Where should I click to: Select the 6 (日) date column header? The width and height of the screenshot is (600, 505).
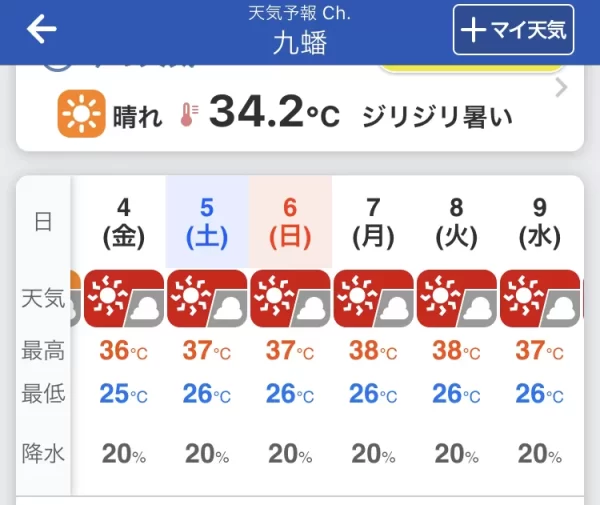tap(290, 222)
